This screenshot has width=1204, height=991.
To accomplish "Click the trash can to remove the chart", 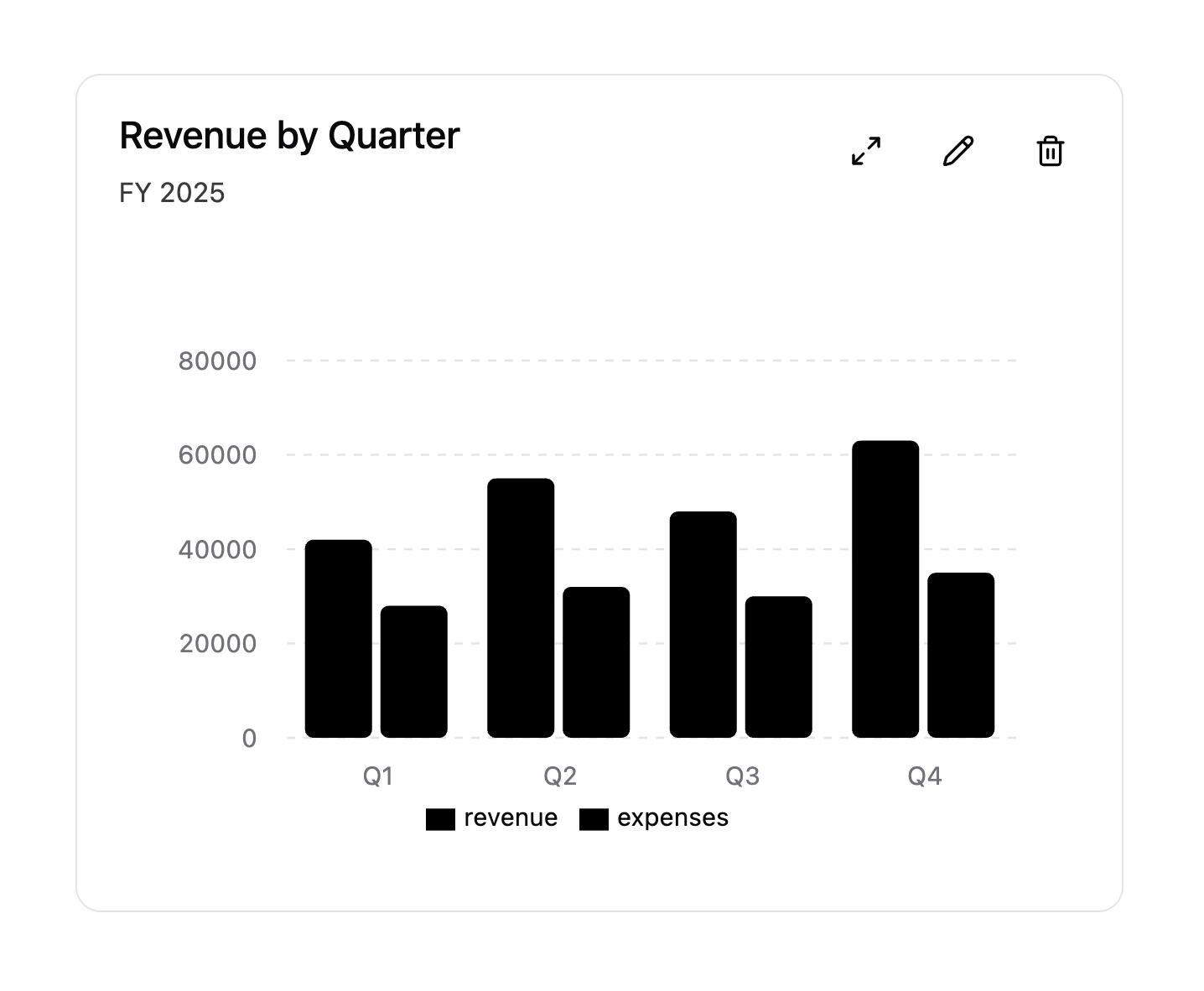I will [1051, 152].
